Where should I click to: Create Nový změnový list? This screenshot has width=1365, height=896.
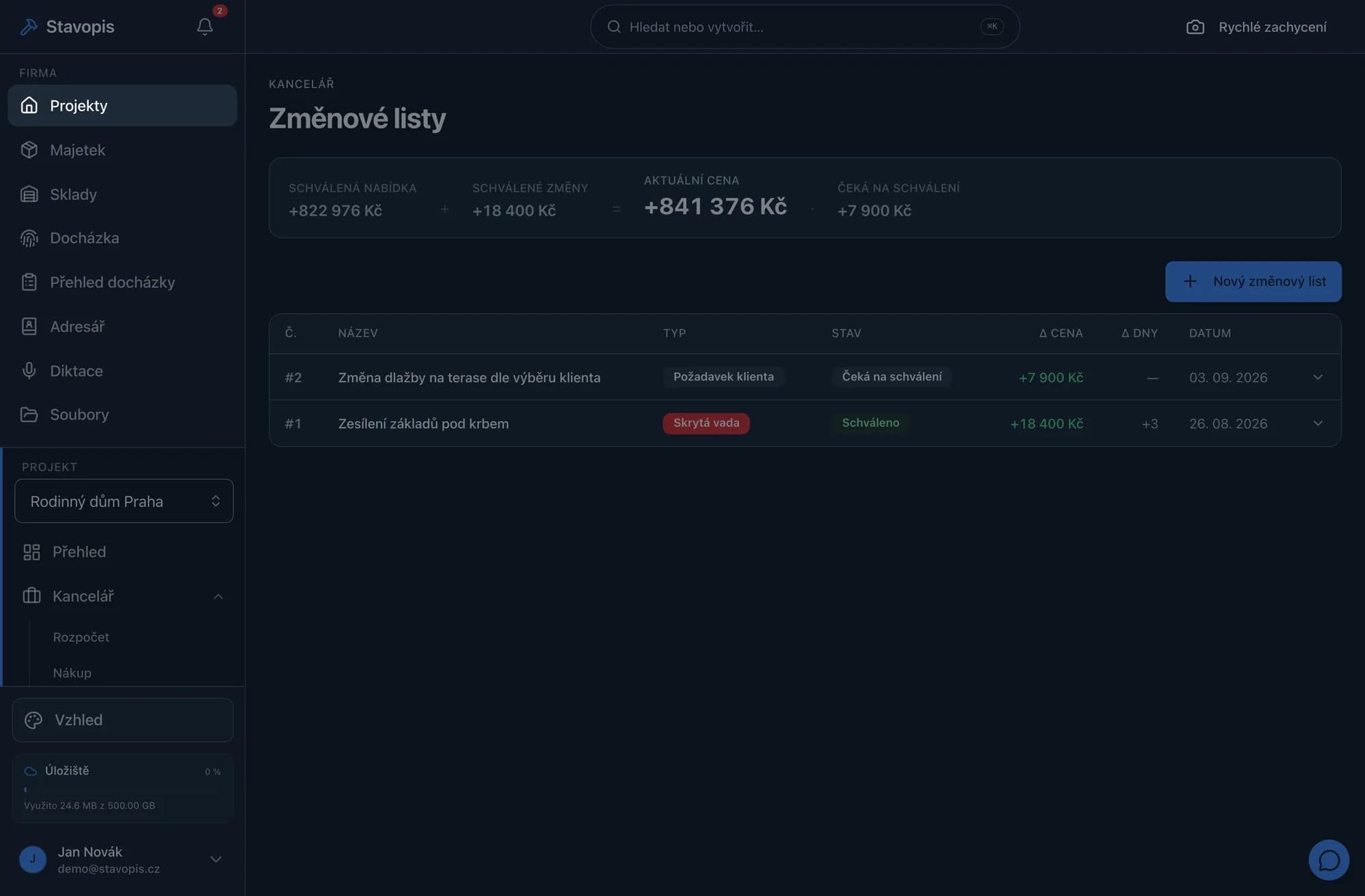click(1253, 281)
